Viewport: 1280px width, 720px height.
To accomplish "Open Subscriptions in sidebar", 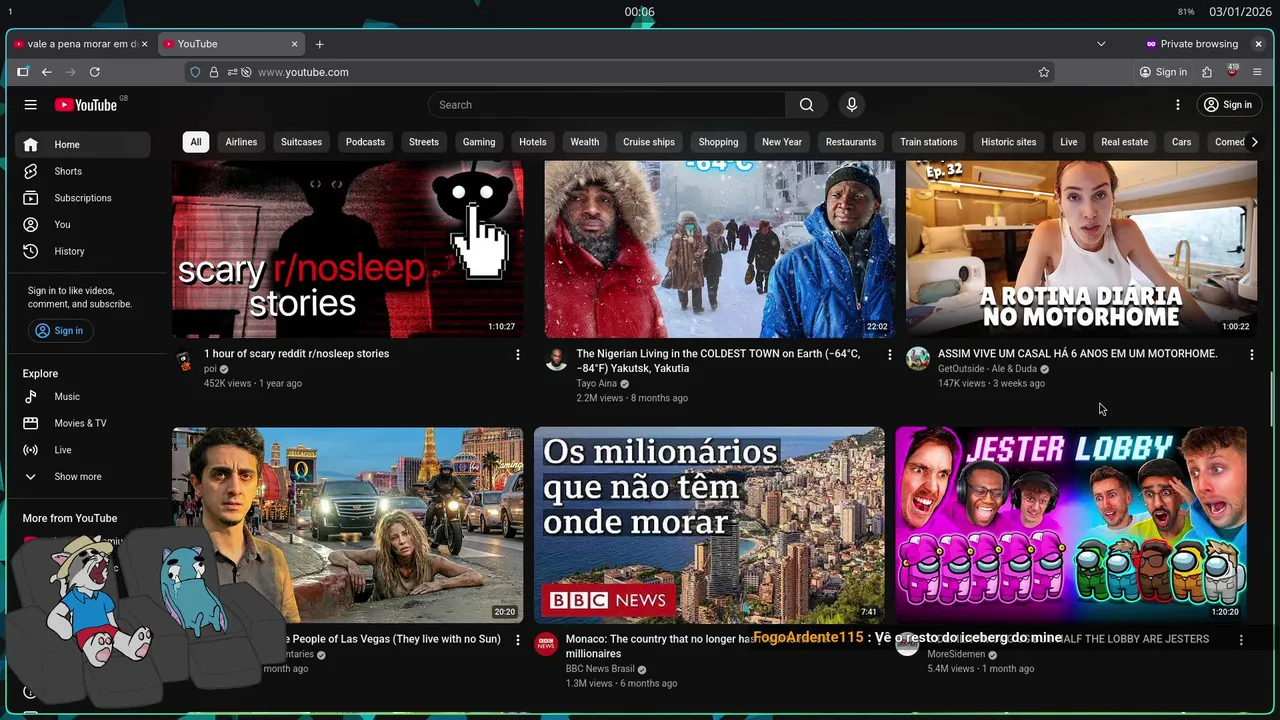I will [x=83, y=198].
